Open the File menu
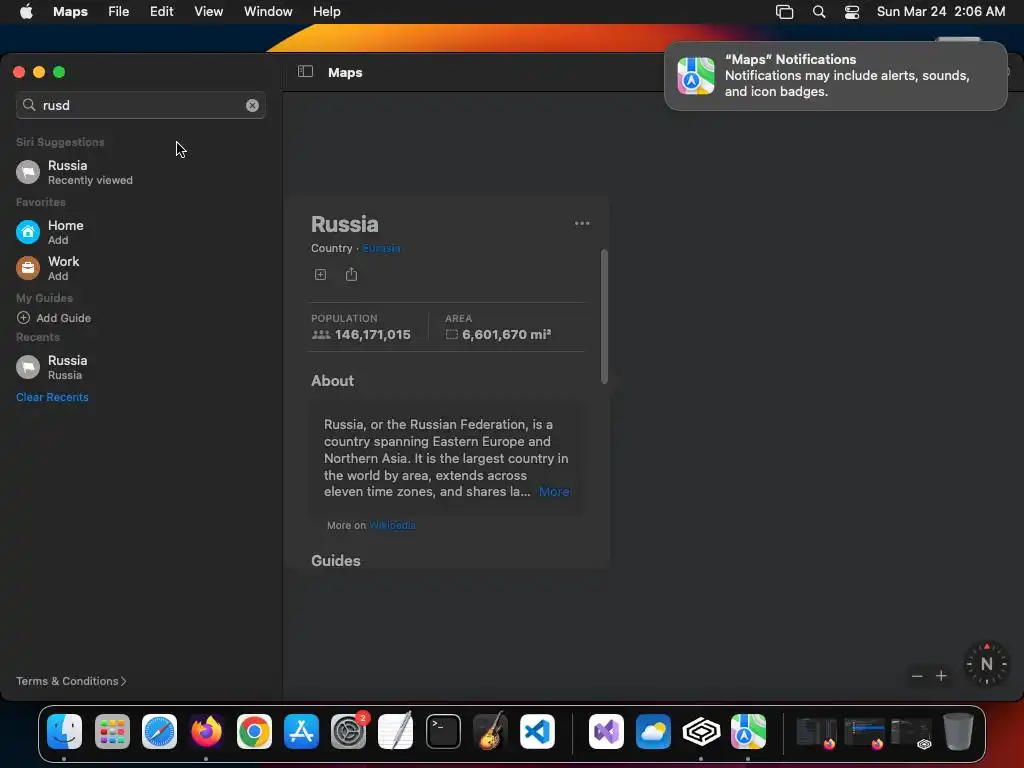Image resolution: width=1024 pixels, height=768 pixels. [118, 12]
